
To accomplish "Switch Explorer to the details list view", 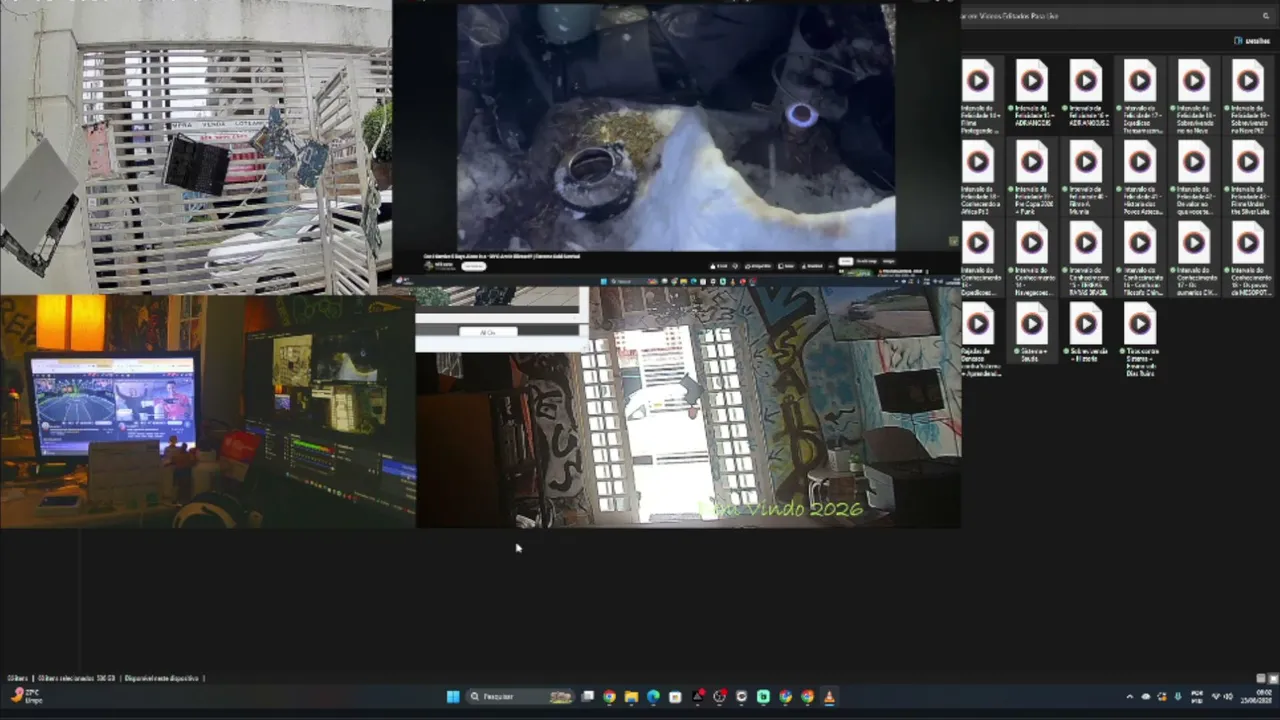I will point(1261,678).
